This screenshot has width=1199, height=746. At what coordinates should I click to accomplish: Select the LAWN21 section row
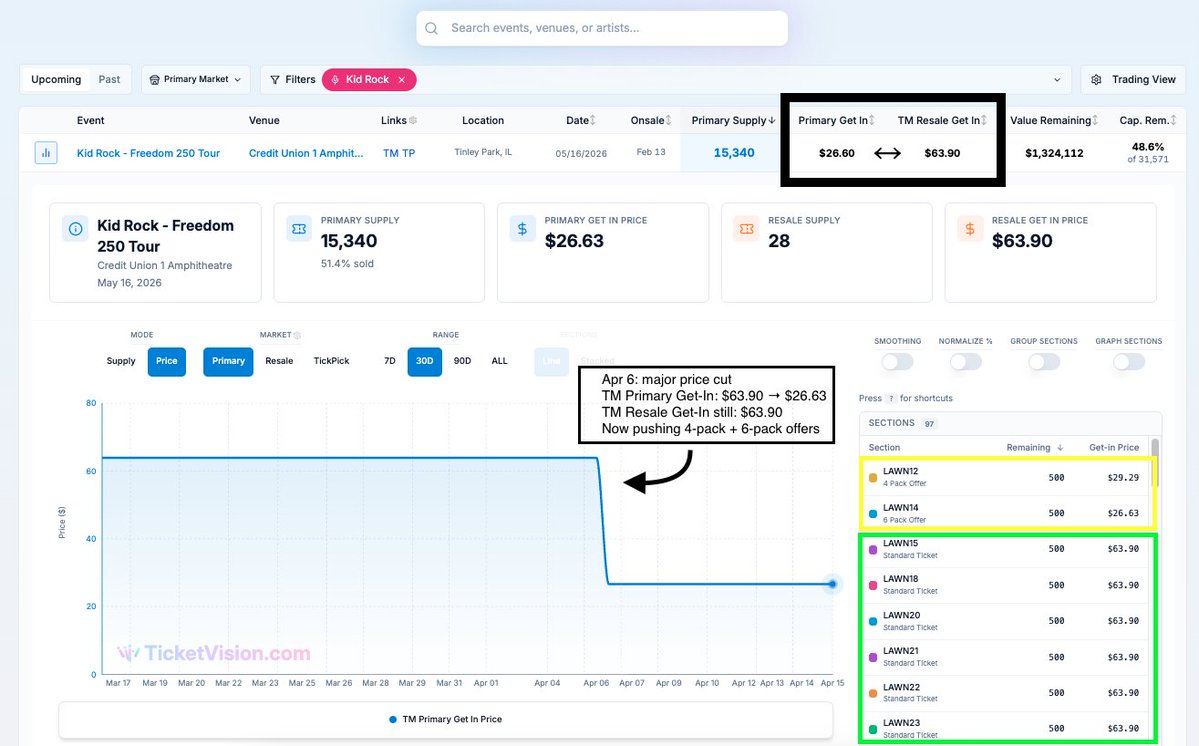[1006, 657]
